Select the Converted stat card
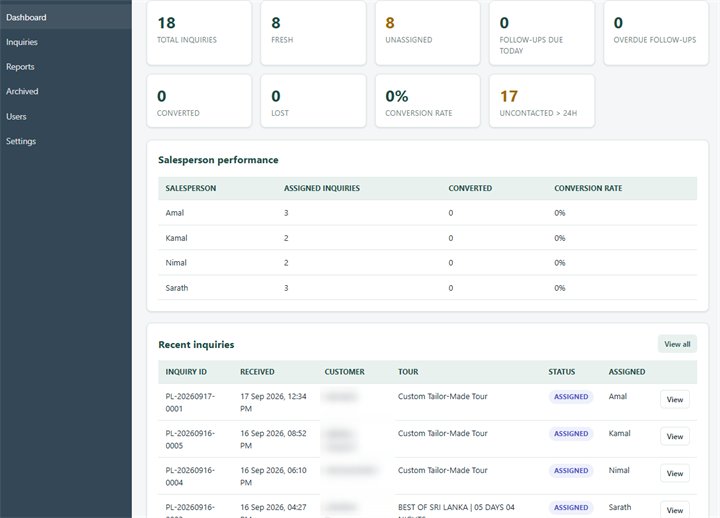The image size is (720, 518). click(x=199, y=101)
